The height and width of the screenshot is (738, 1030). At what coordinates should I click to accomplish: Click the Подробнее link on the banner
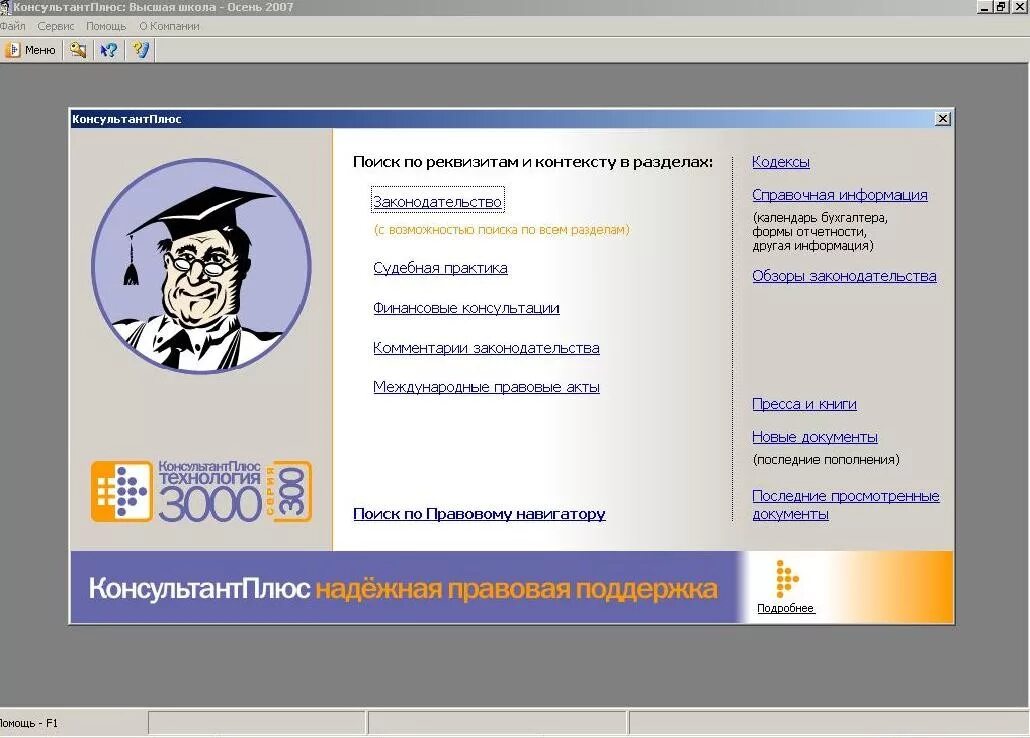(x=785, y=608)
